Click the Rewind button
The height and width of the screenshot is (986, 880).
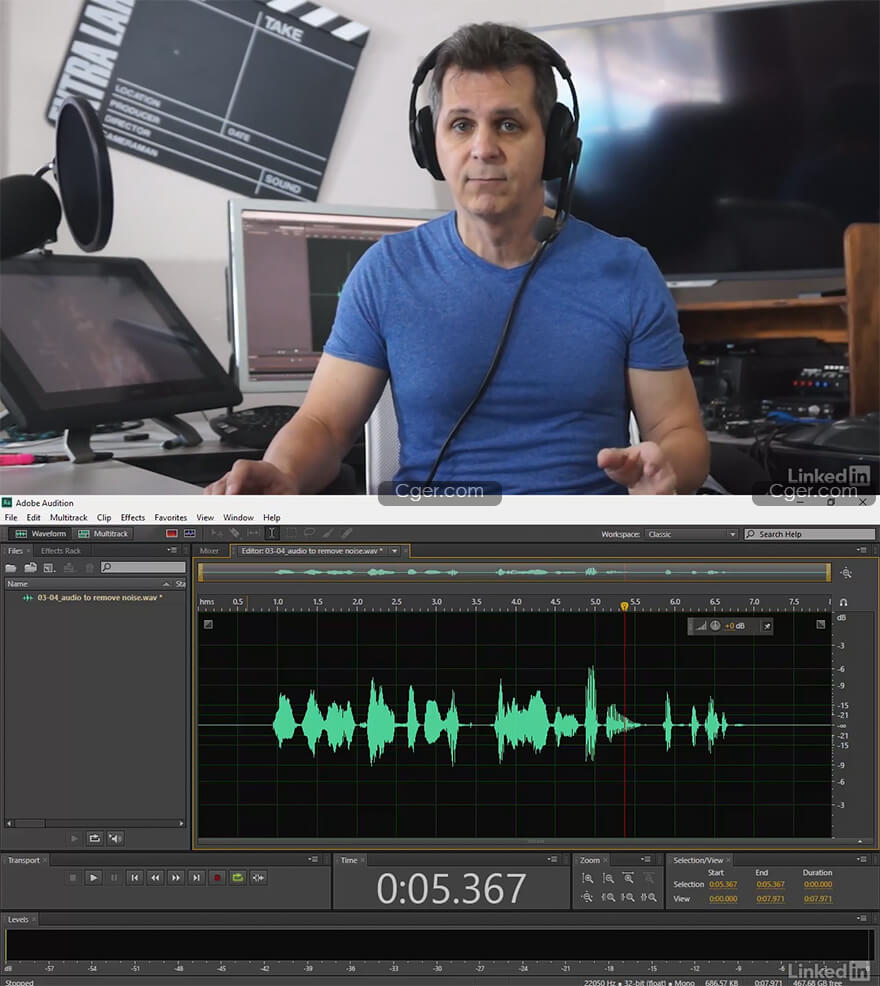tap(155, 877)
